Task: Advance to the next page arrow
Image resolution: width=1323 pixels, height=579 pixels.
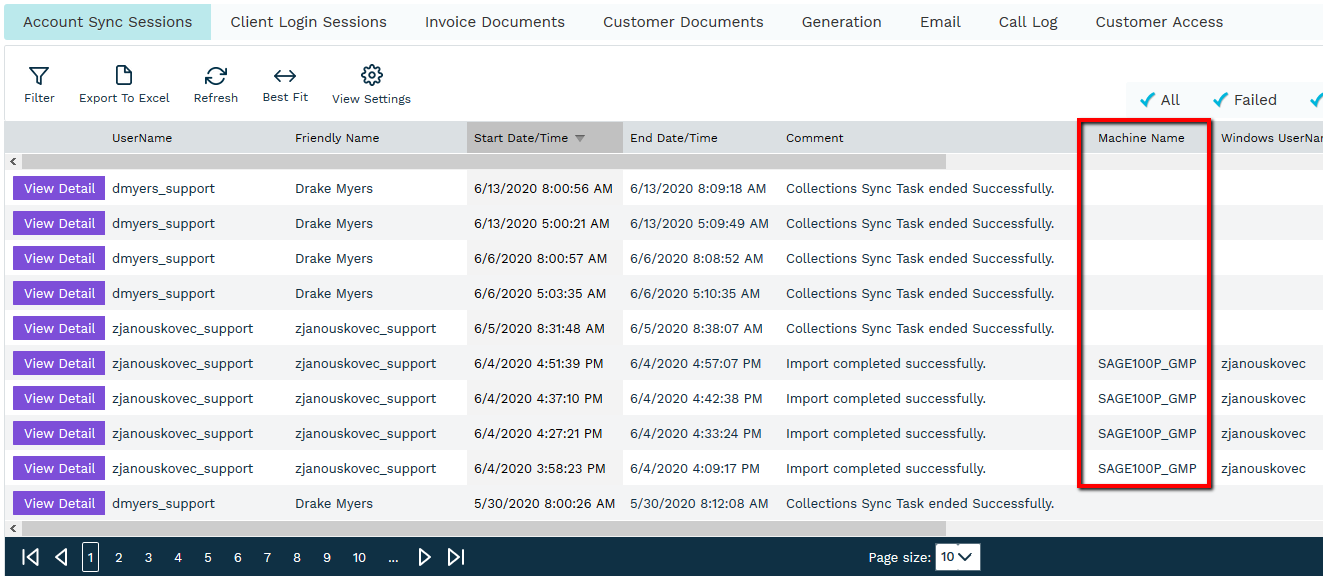Action: pos(424,557)
